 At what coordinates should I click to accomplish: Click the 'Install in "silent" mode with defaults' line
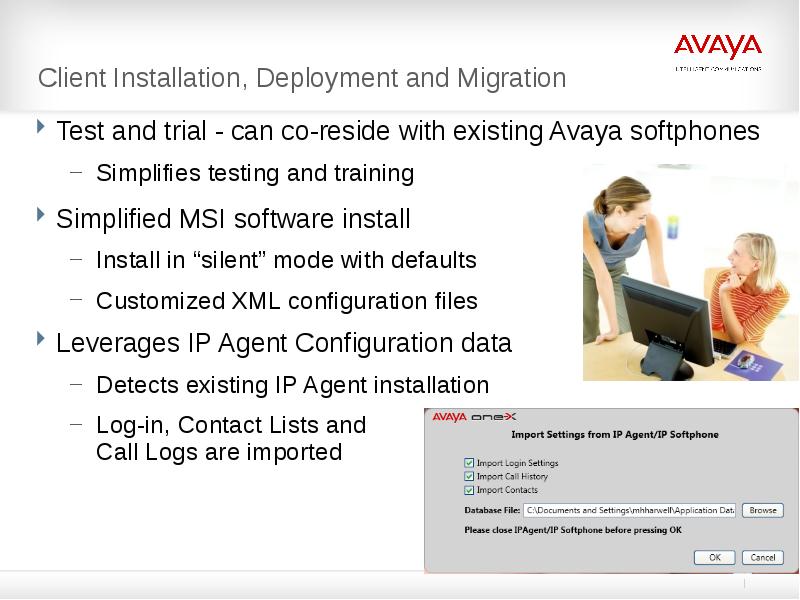pyautogui.click(x=286, y=260)
